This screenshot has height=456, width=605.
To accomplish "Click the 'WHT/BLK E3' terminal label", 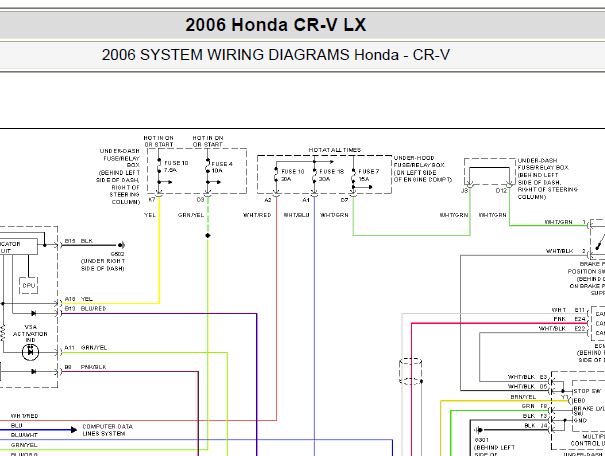I will coord(527,377).
